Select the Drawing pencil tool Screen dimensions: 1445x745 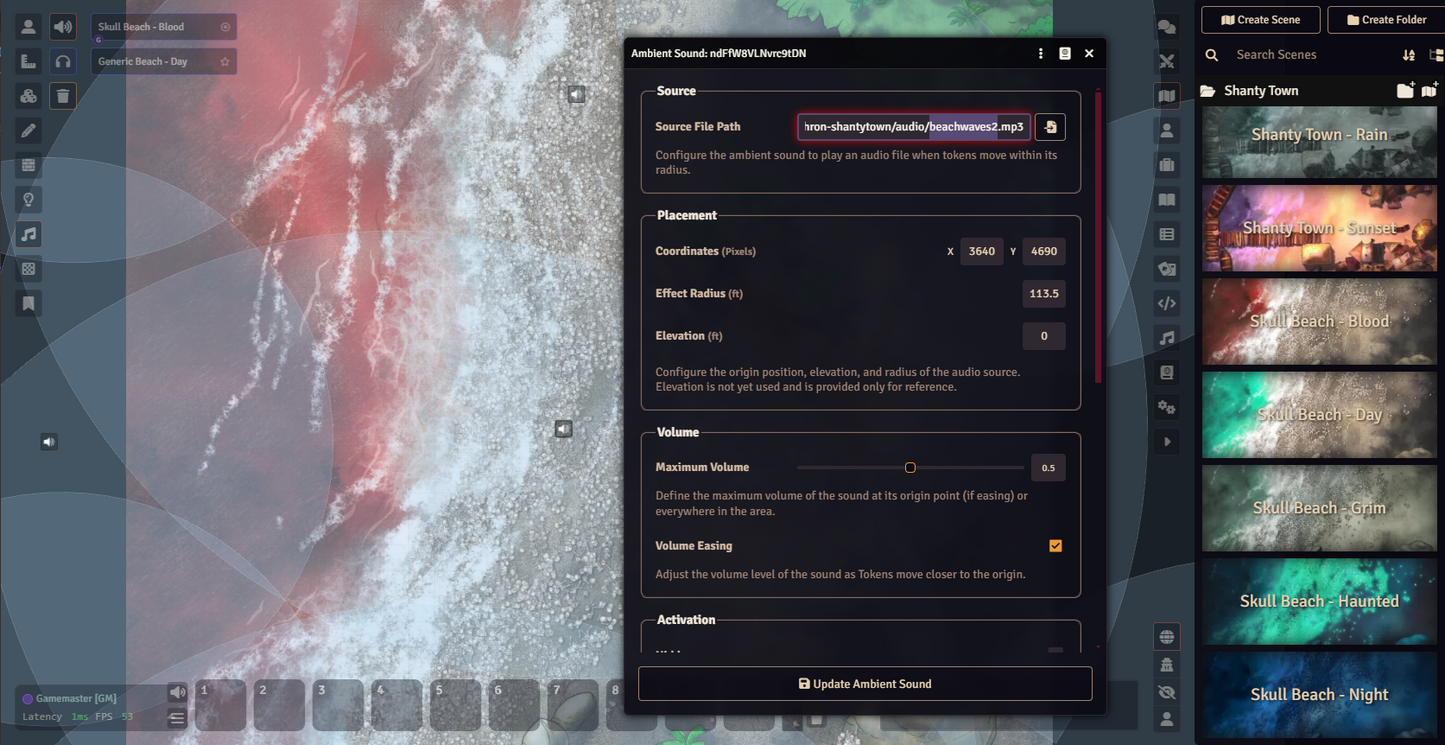[x=29, y=131]
